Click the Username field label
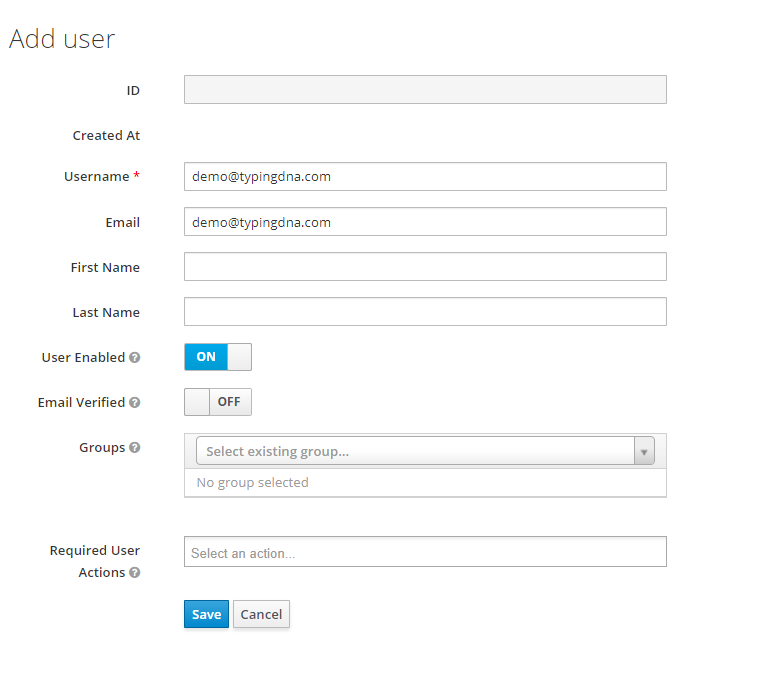The height and width of the screenshot is (692, 770). (x=97, y=177)
